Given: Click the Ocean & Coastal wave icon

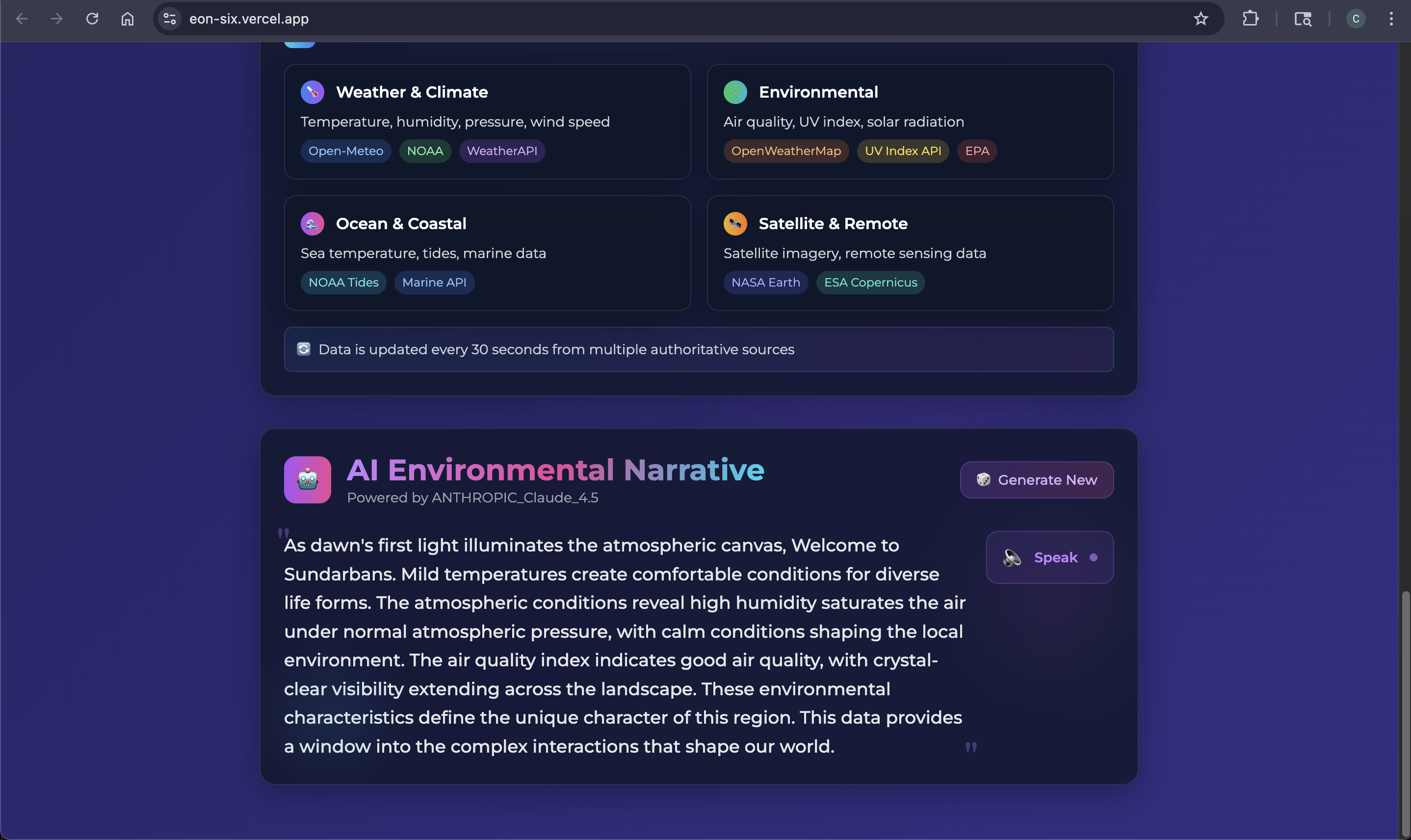Looking at the screenshot, I should (312, 224).
